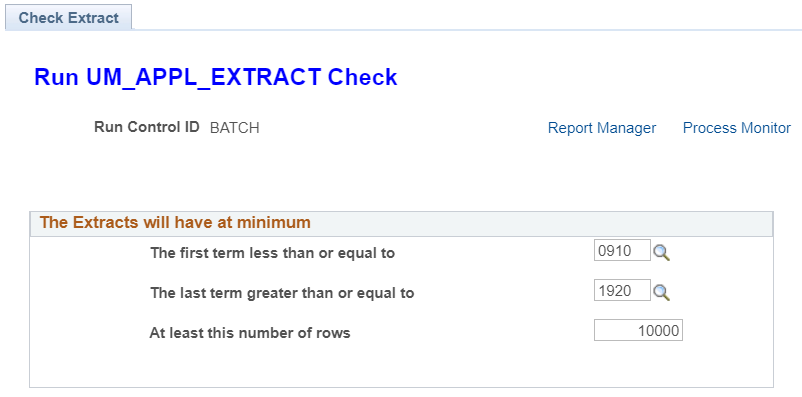The width and height of the screenshot is (802, 397).
Task: Focus the last term field containing 1920
Action: click(622, 290)
